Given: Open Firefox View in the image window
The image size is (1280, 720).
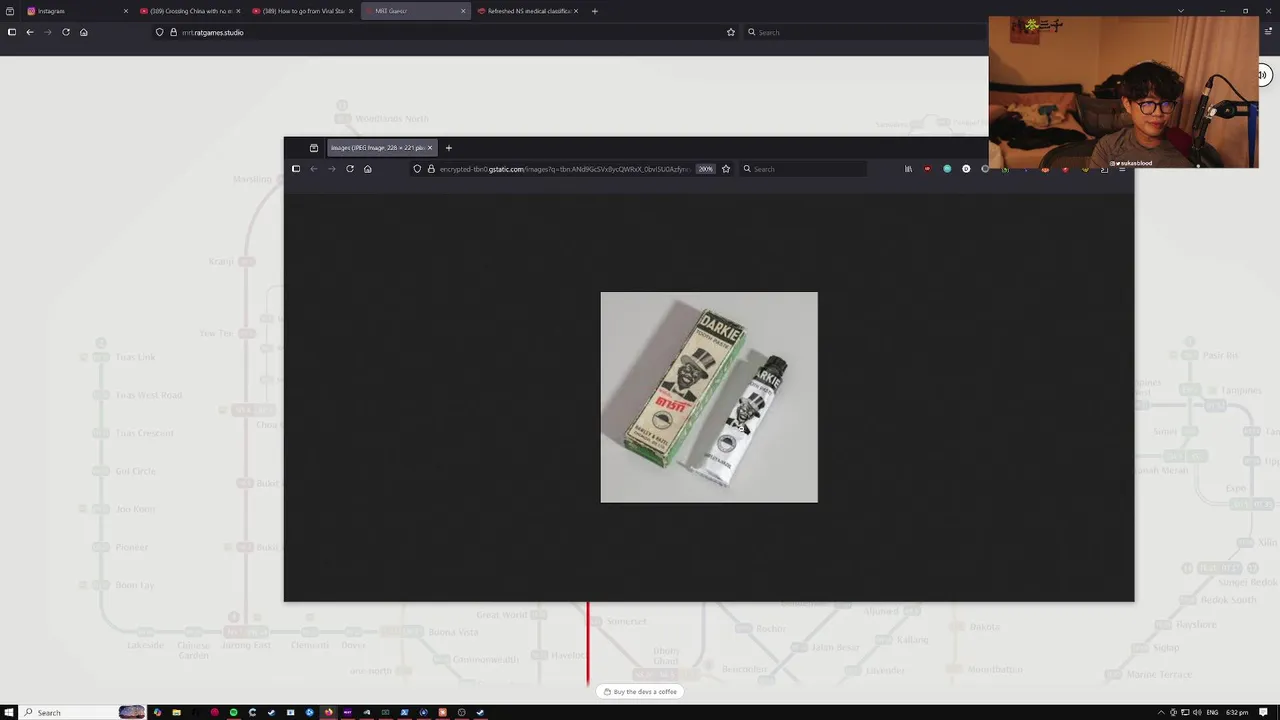Looking at the screenshot, I should click(x=314, y=148).
